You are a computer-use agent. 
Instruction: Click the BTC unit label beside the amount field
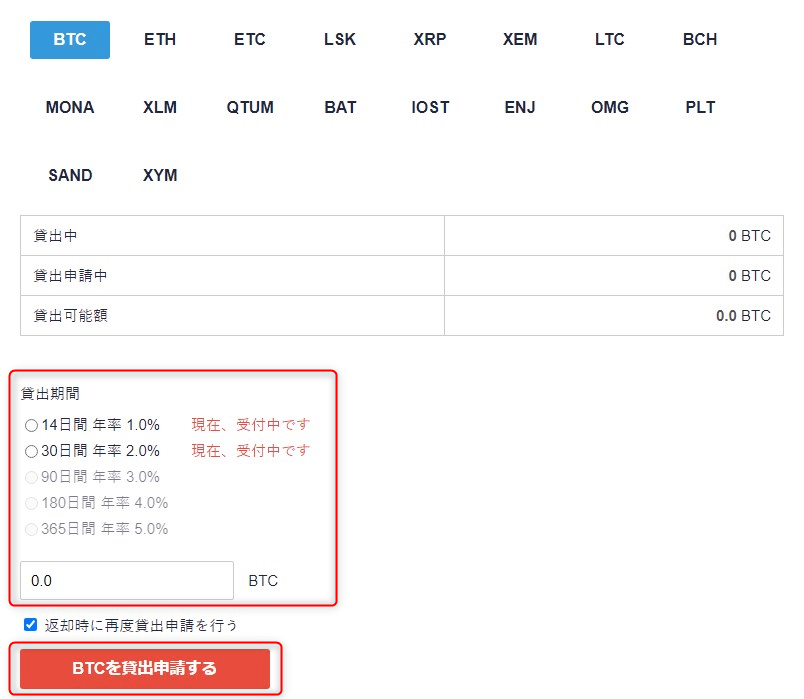(263, 581)
